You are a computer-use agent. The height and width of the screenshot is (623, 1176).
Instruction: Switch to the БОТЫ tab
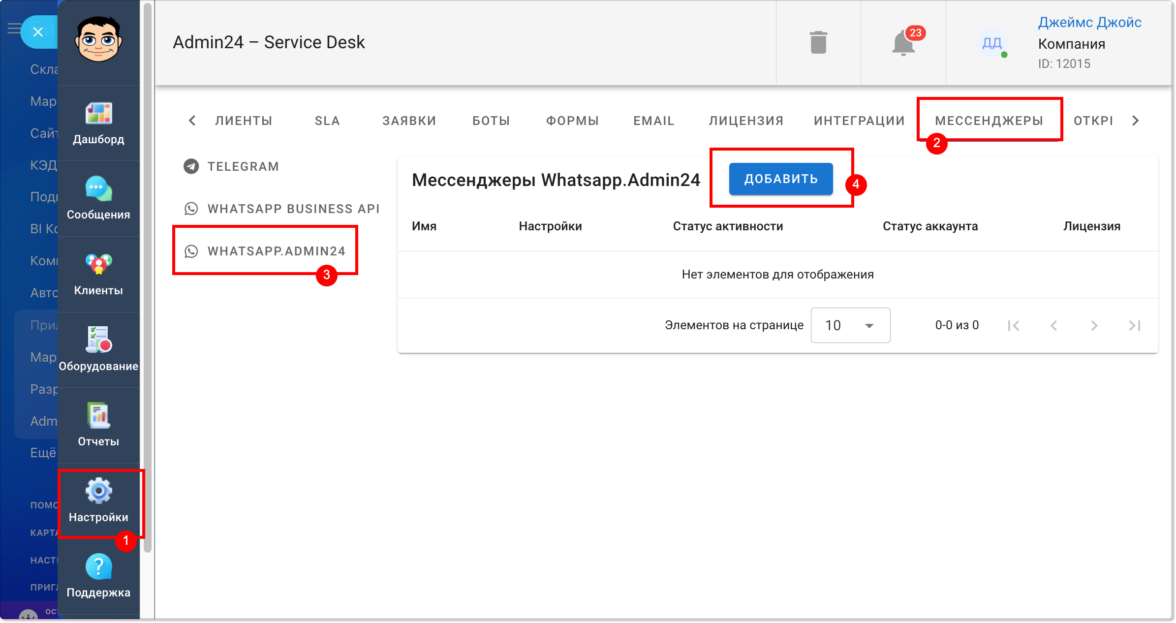[x=491, y=121]
